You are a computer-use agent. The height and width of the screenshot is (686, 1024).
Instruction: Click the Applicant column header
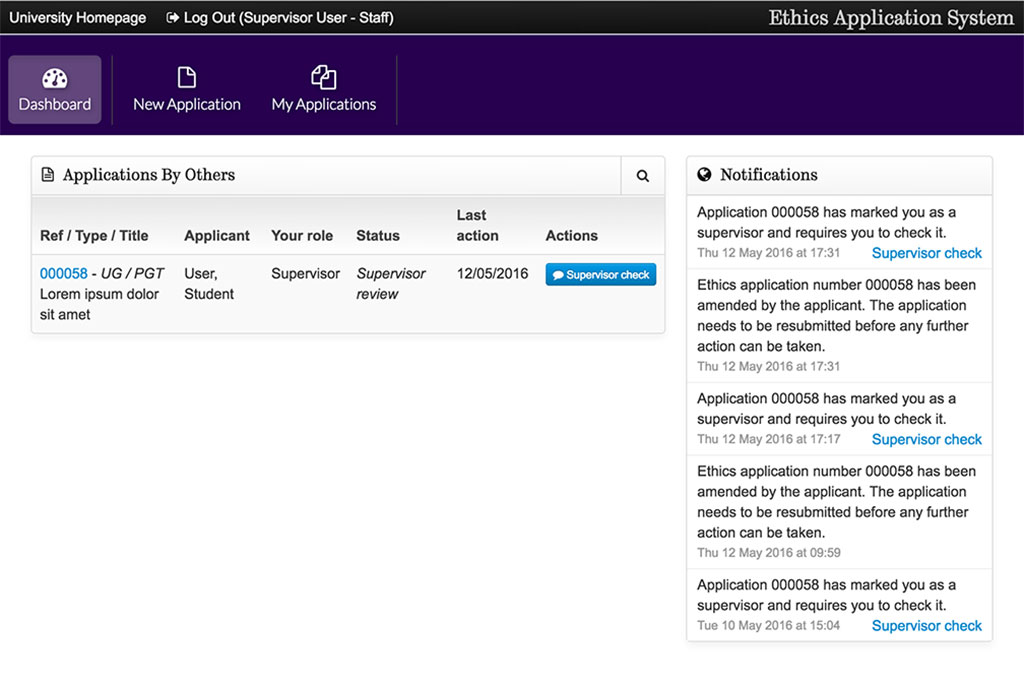tap(217, 236)
